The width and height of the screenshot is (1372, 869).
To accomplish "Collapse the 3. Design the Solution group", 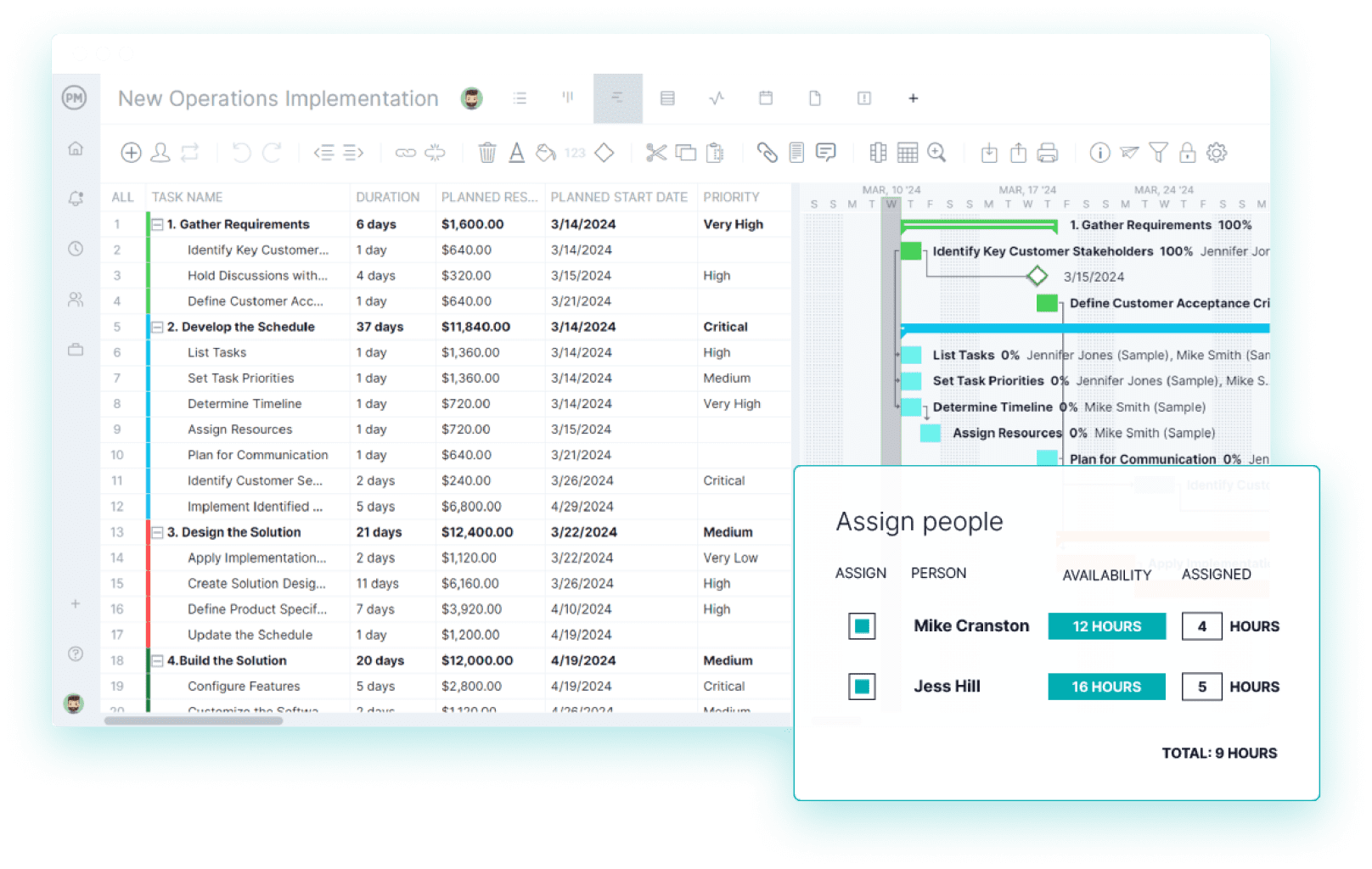I will 157,533.
